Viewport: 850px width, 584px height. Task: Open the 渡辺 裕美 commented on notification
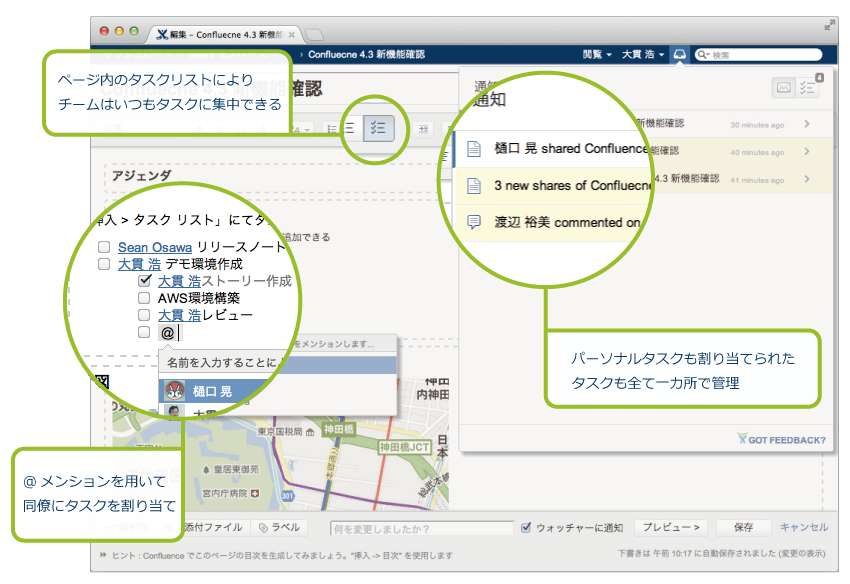point(550,222)
